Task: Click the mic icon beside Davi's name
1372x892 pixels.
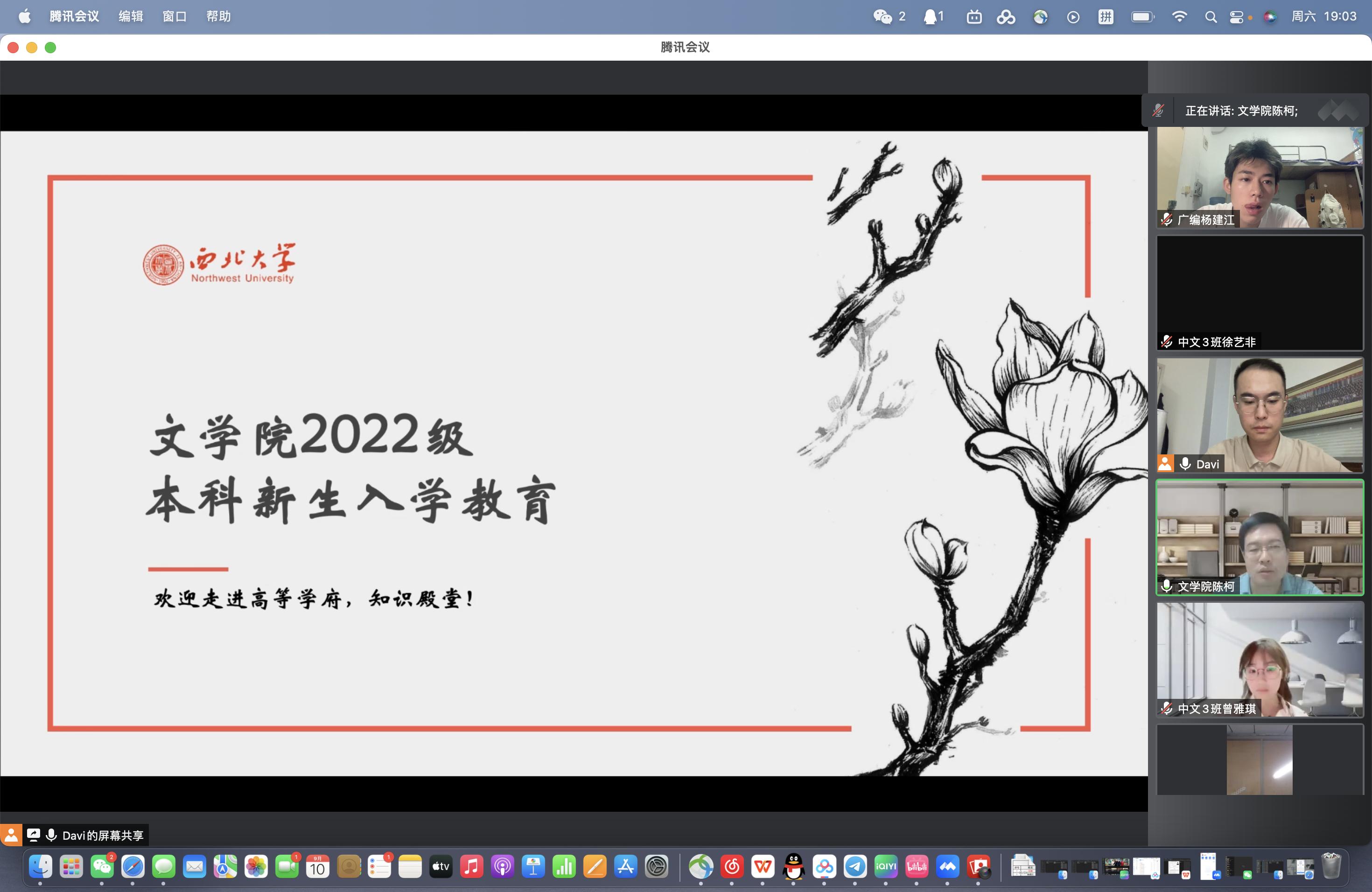Action: tap(1185, 464)
